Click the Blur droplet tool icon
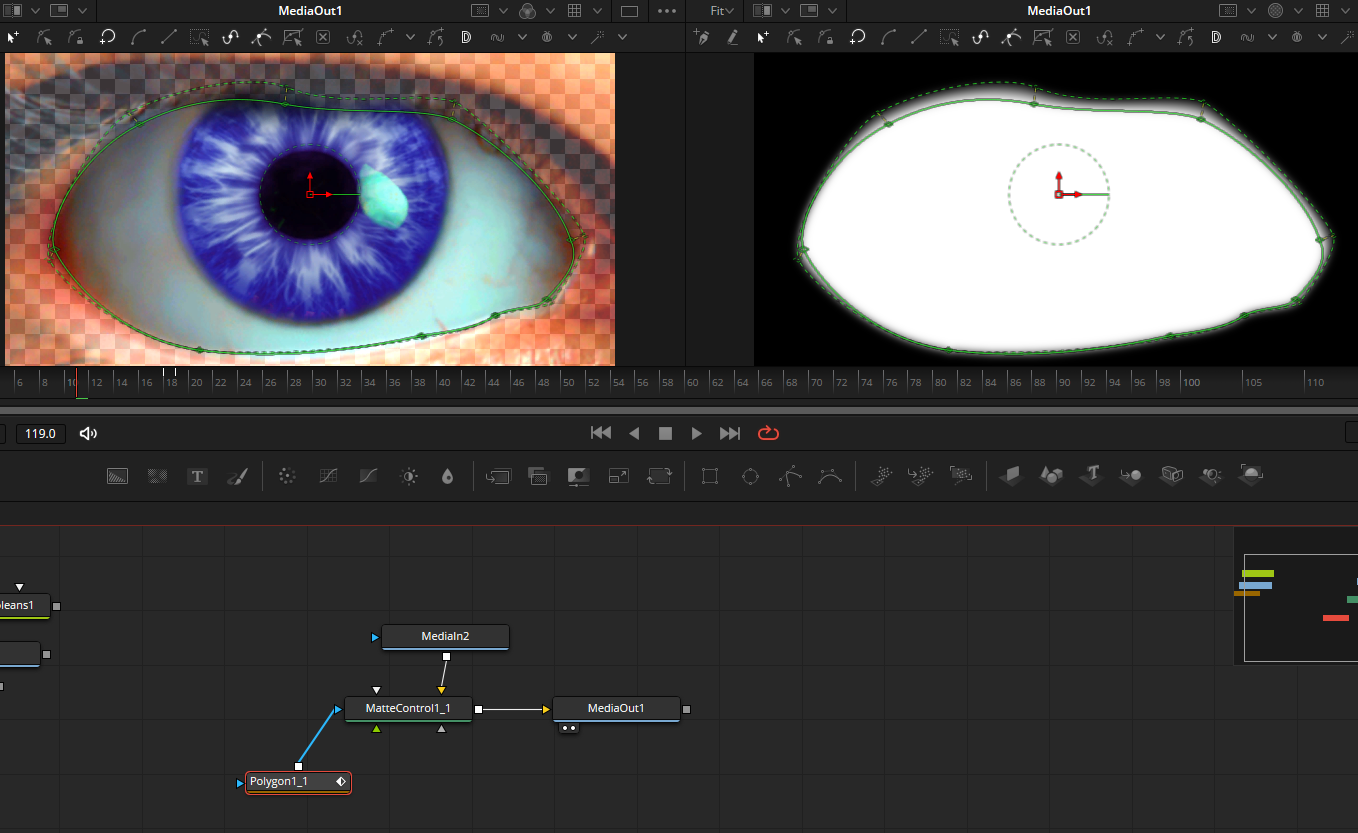The width and height of the screenshot is (1358, 833). [x=447, y=477]
